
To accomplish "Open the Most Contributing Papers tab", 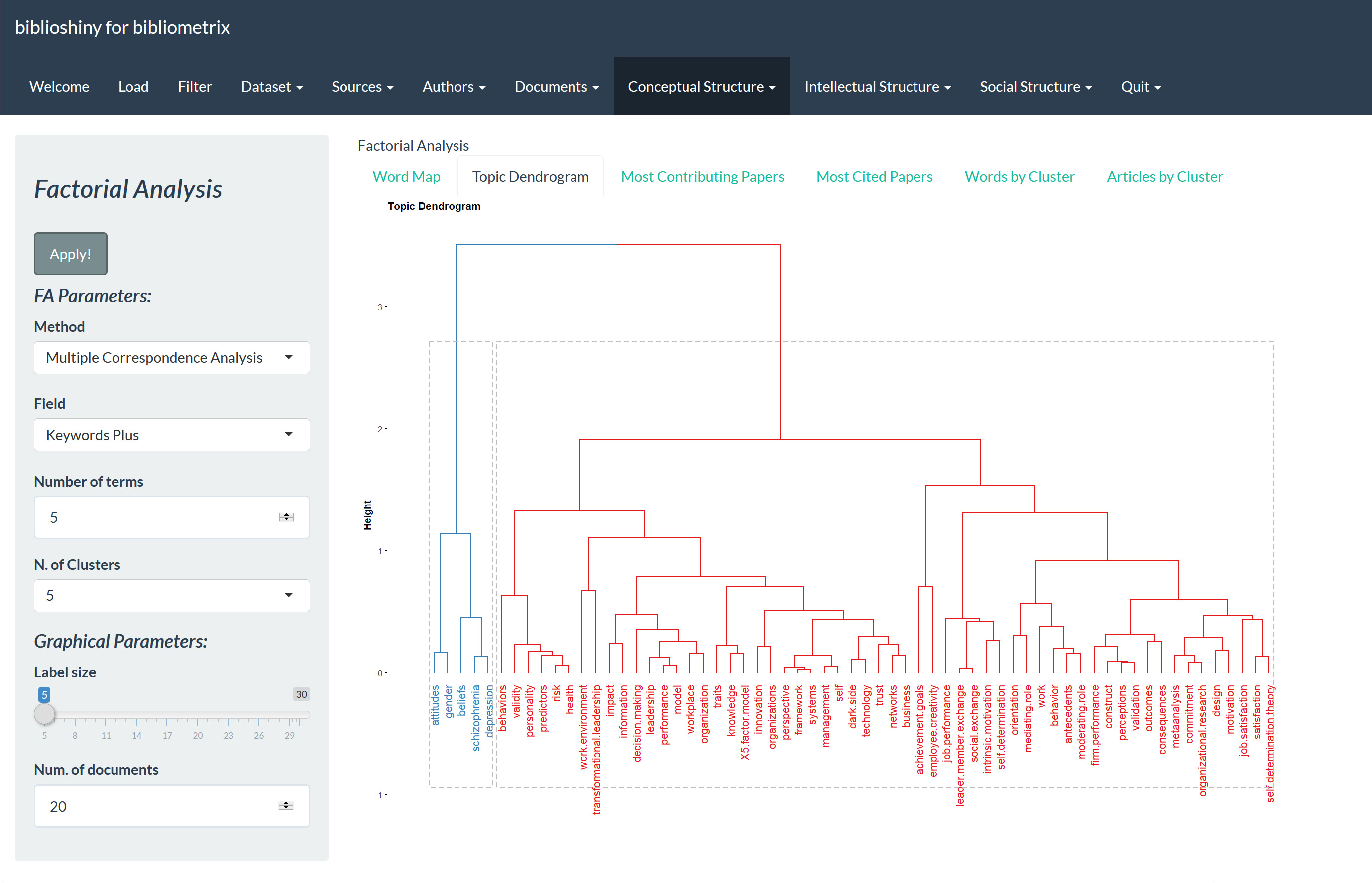I will pyautogui.click(x=702, y=177).
